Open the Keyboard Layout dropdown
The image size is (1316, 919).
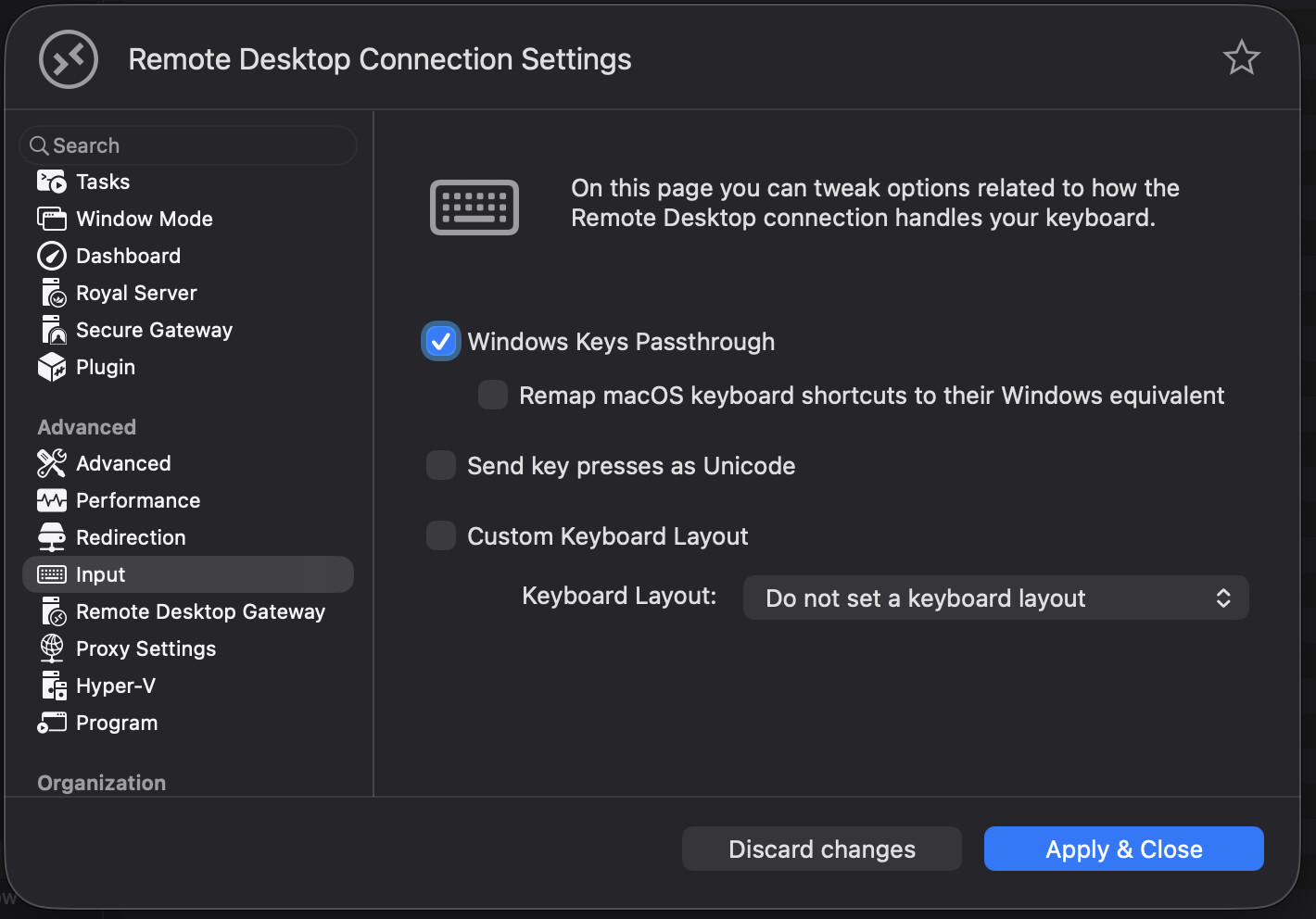996,598
